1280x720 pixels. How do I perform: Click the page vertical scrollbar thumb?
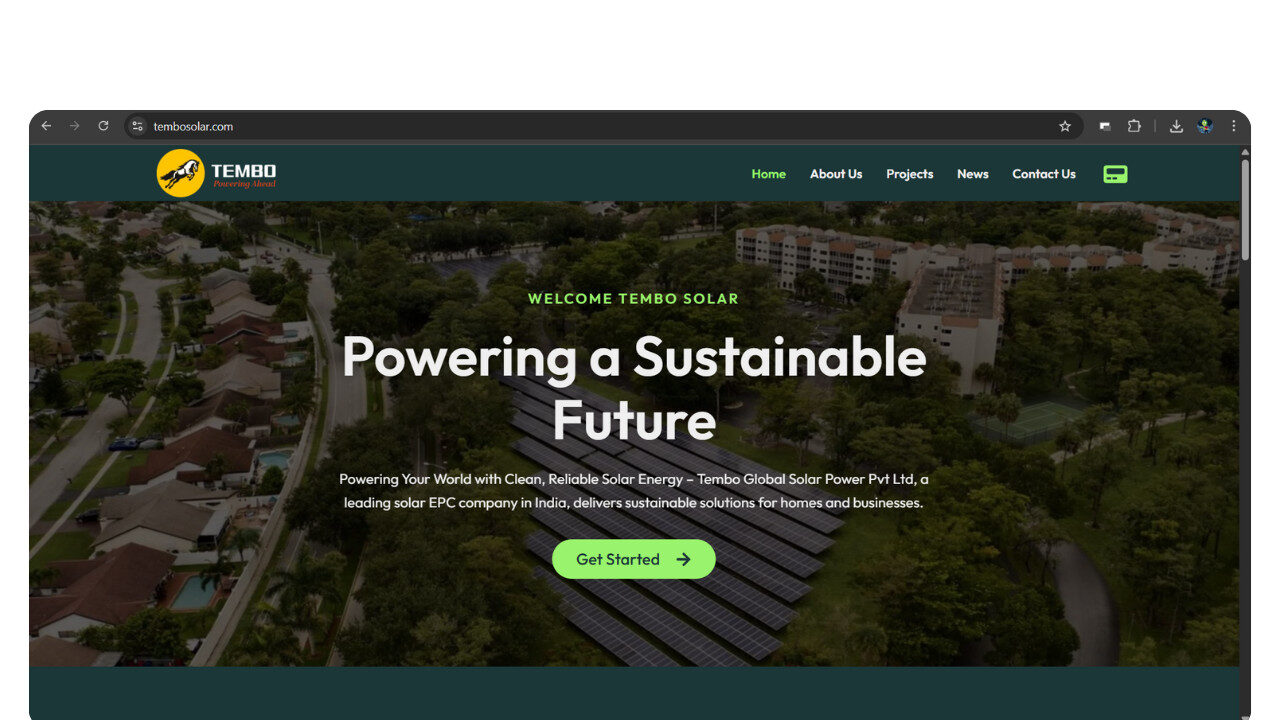point(1245,210)
